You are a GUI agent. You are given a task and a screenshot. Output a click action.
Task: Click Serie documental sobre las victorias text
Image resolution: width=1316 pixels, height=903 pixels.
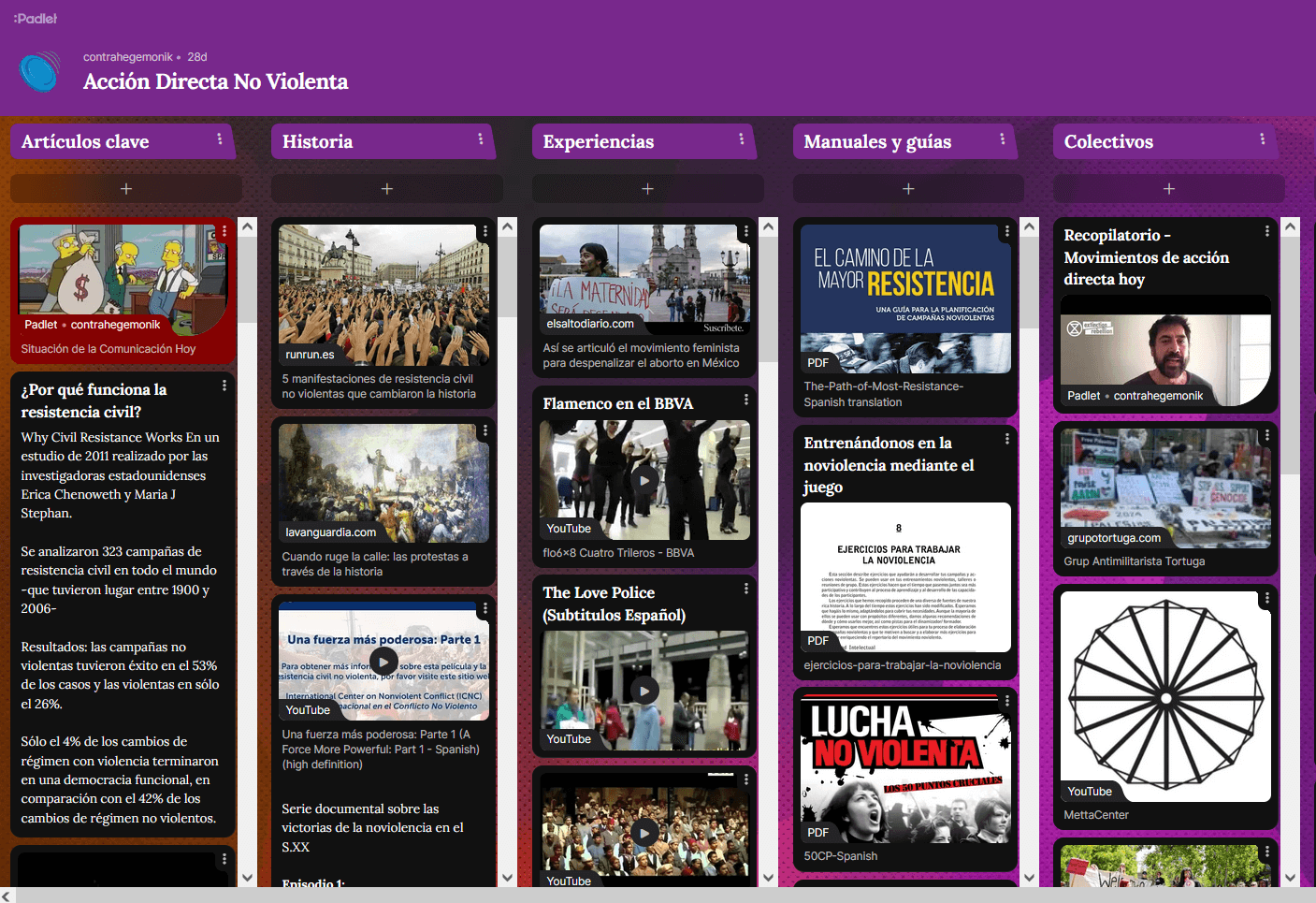(372, 827)
